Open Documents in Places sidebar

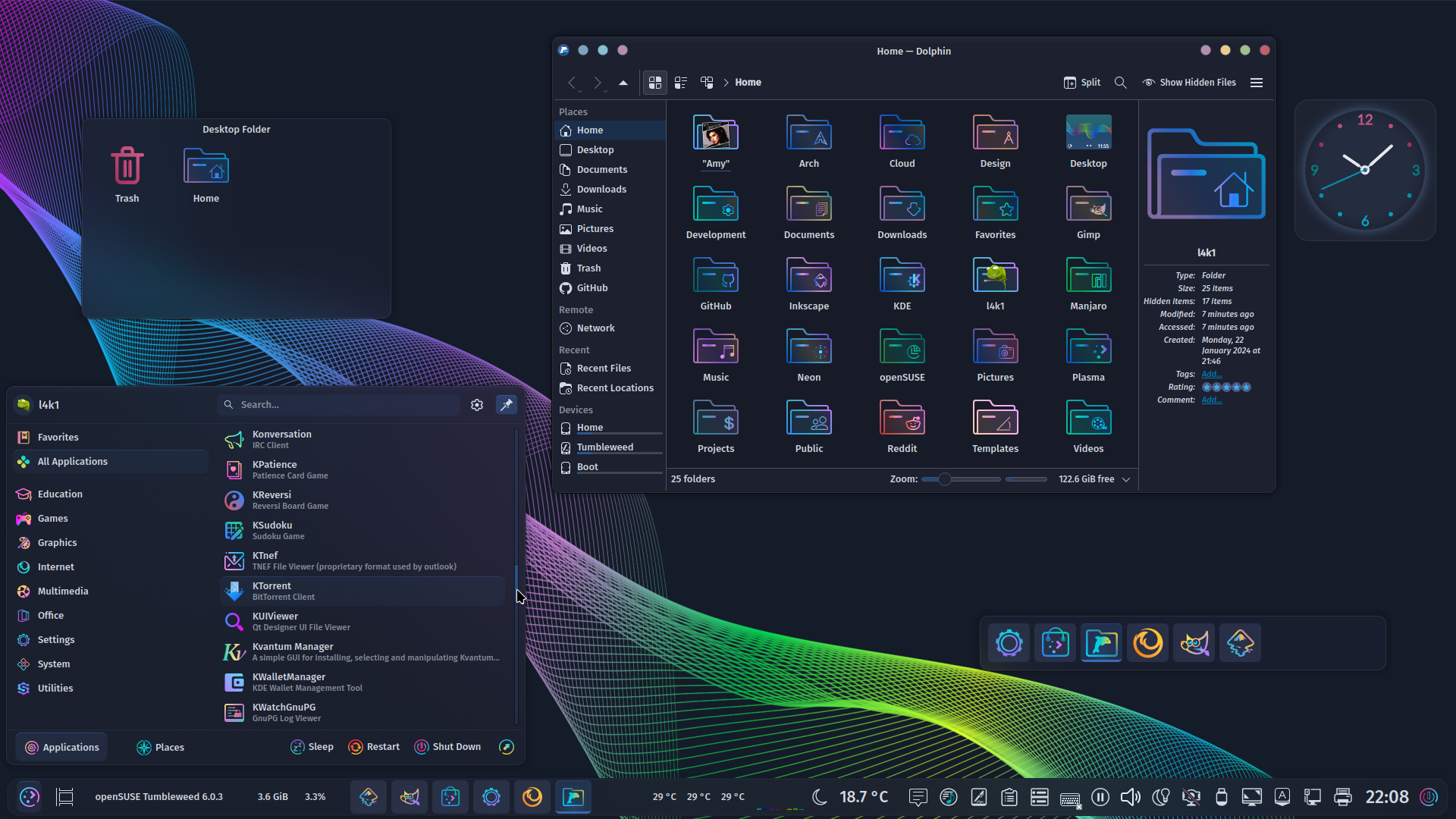(610, 170)
